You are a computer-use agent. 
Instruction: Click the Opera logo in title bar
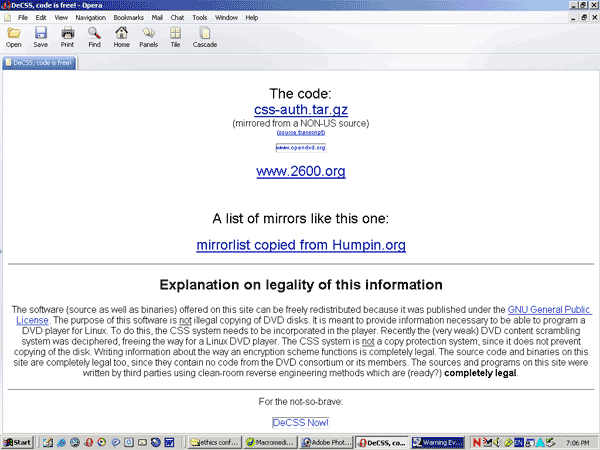(x=5, y=5)
